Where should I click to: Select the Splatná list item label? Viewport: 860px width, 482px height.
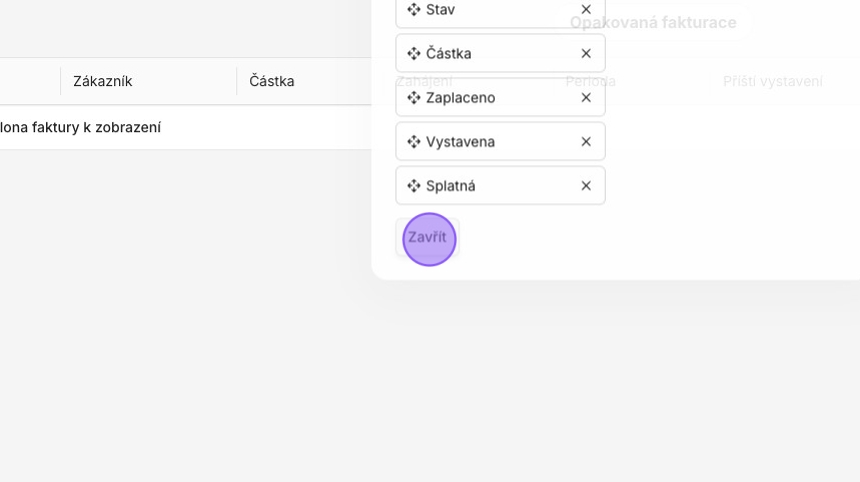(450, 185)
